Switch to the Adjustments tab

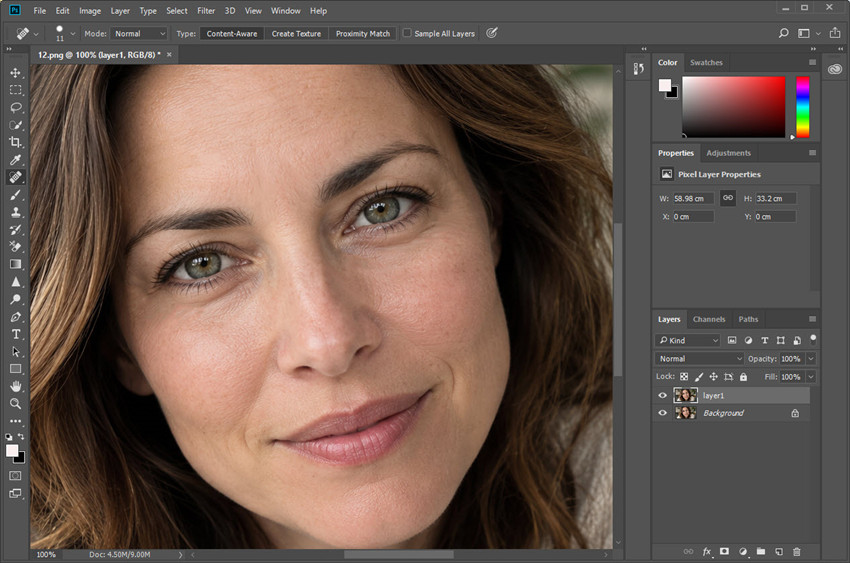click(x=729, y=153)
